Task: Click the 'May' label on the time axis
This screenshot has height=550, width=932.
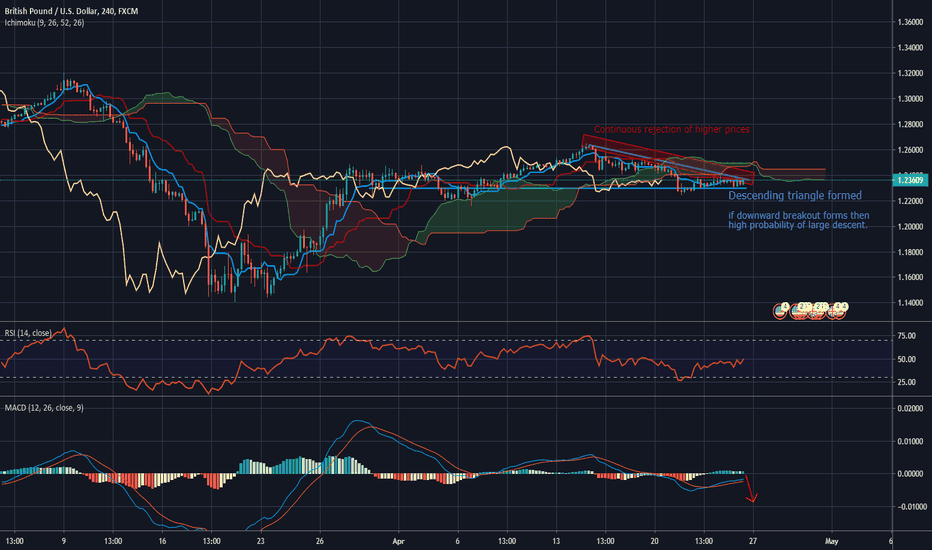Action: point(831,541)
